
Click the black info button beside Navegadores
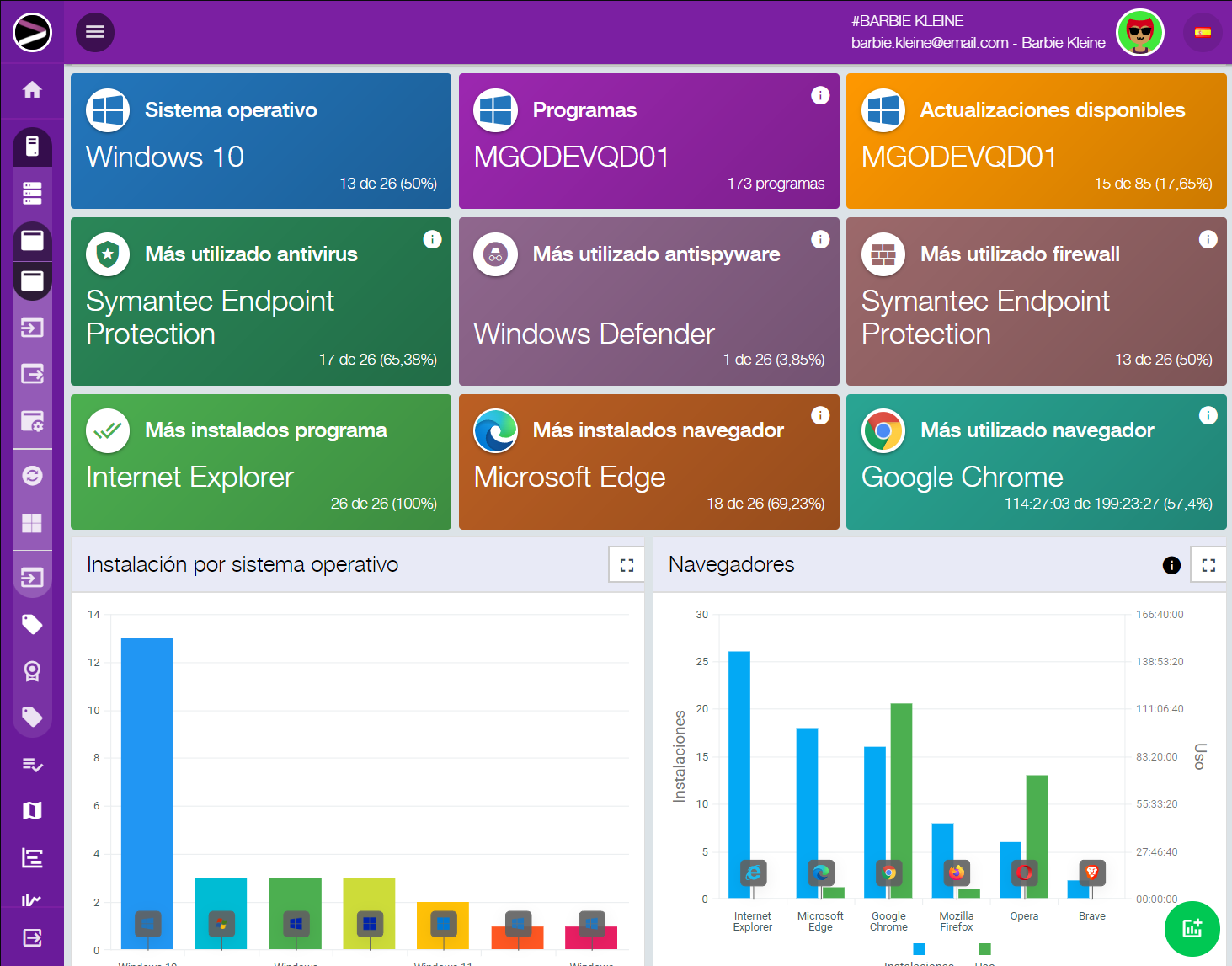click(1171, 565)
